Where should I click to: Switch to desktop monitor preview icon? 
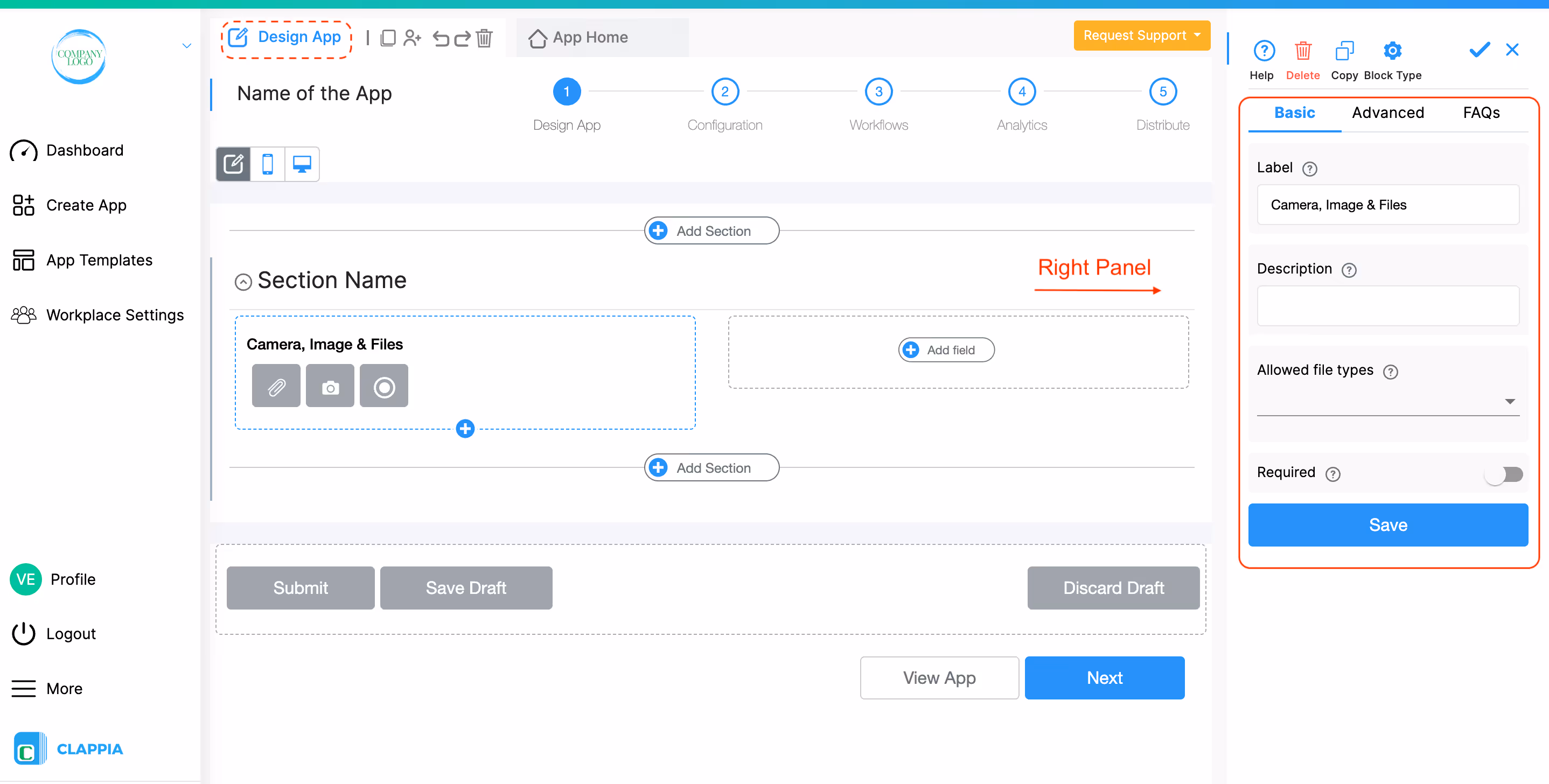(302, 164)
